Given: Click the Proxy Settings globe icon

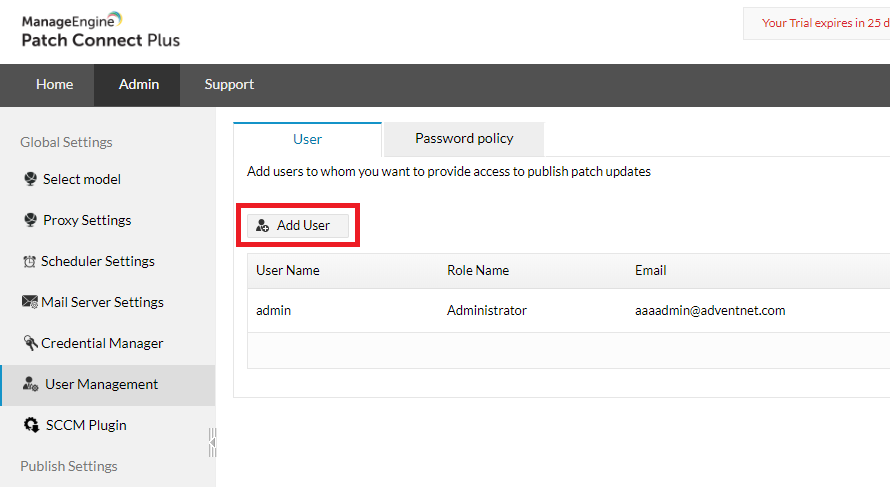Looking at the screenshot, I should (30, 221).
